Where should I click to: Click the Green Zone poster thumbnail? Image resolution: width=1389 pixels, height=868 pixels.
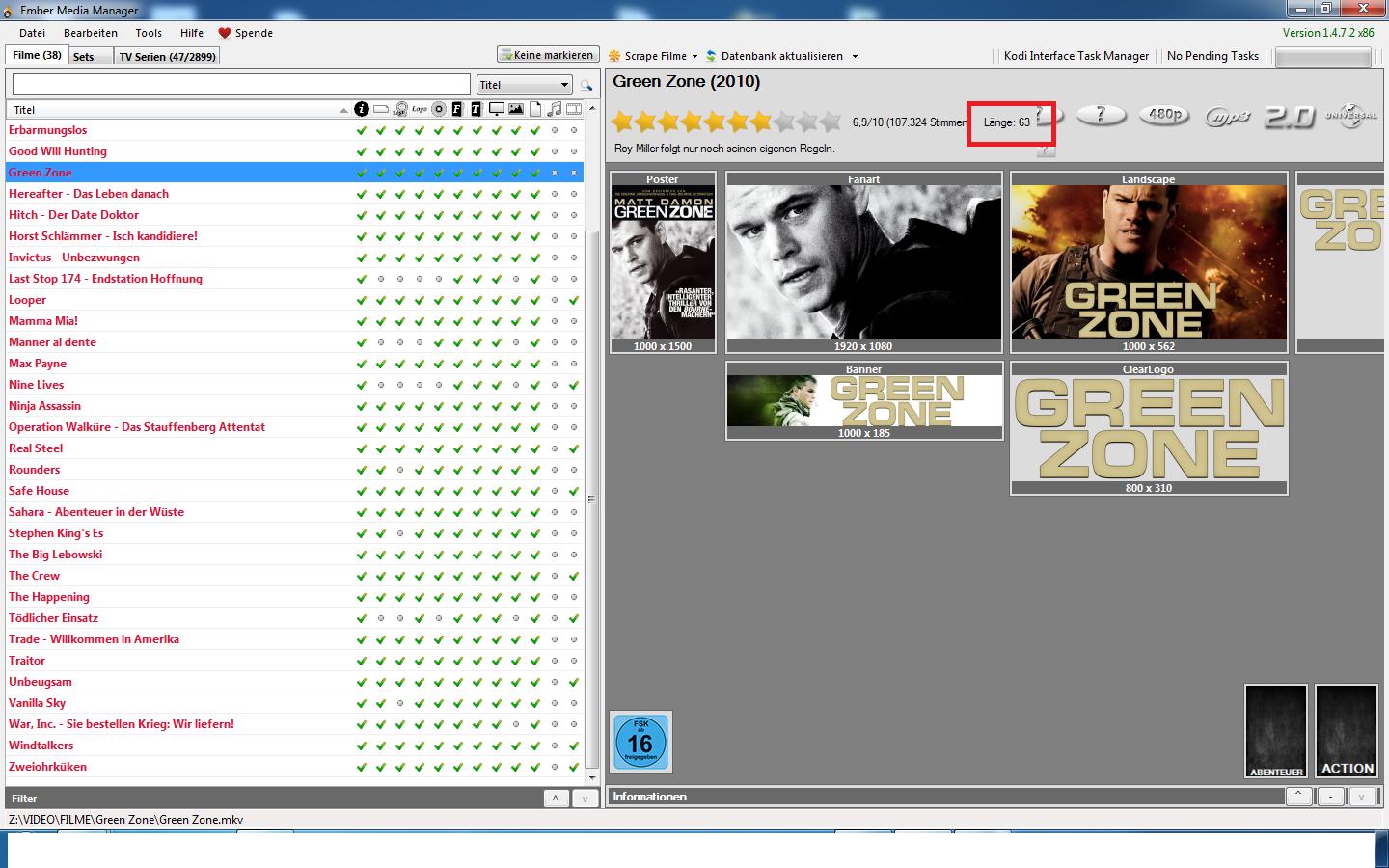[663, 262]
